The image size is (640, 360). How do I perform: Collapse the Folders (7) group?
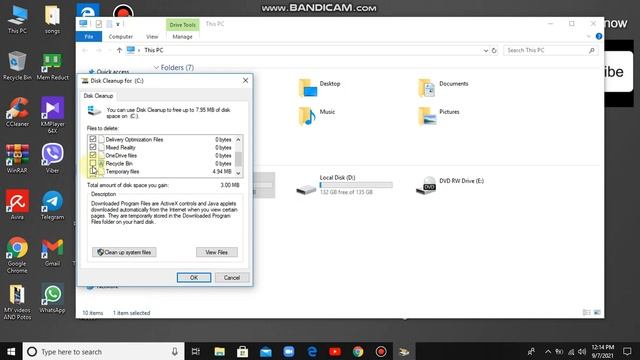click(156, 67)
